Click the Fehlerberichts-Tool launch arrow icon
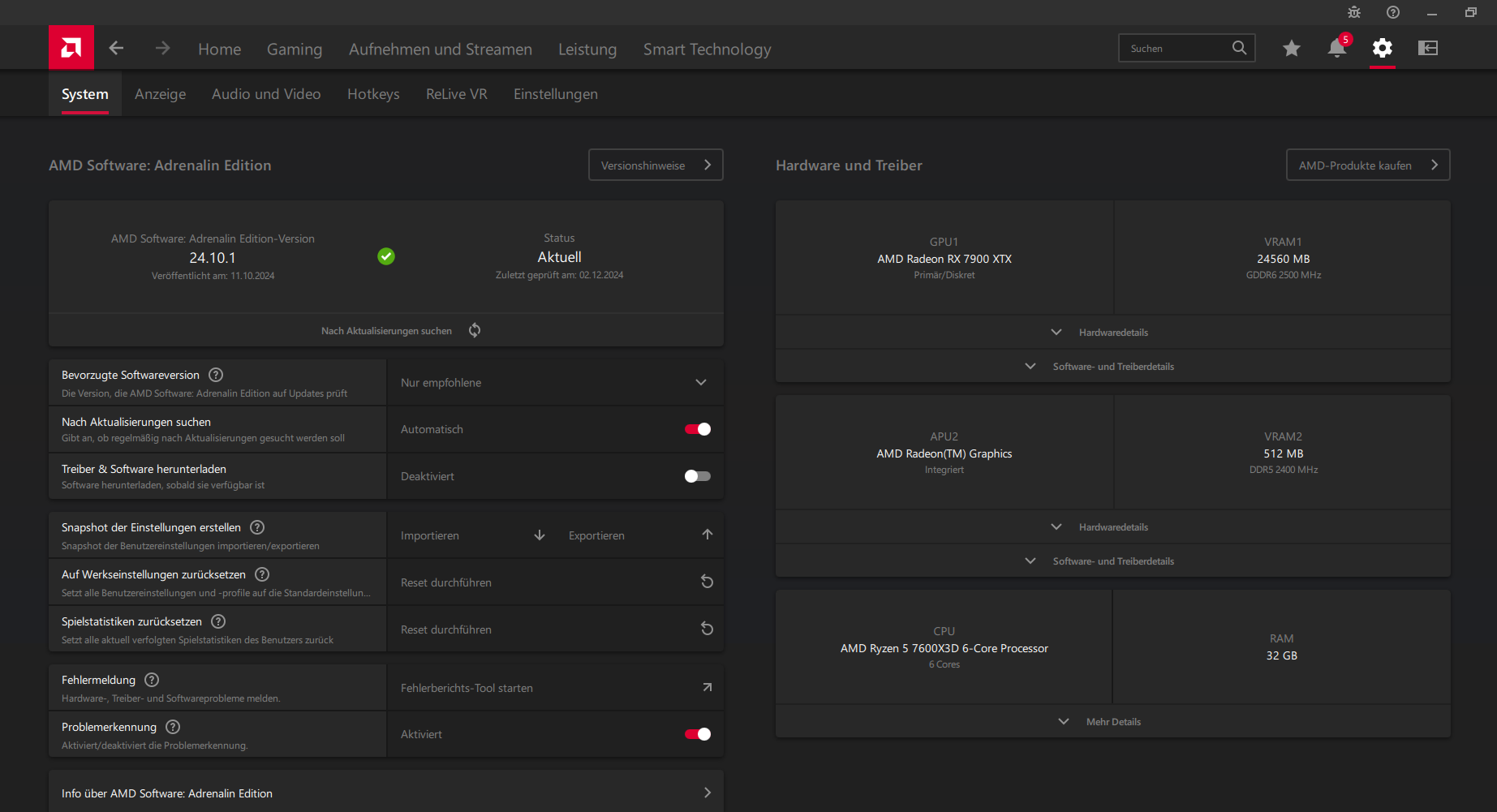Image resolution: width=1497 pixels, height=812 pixels. coord(707,687)
